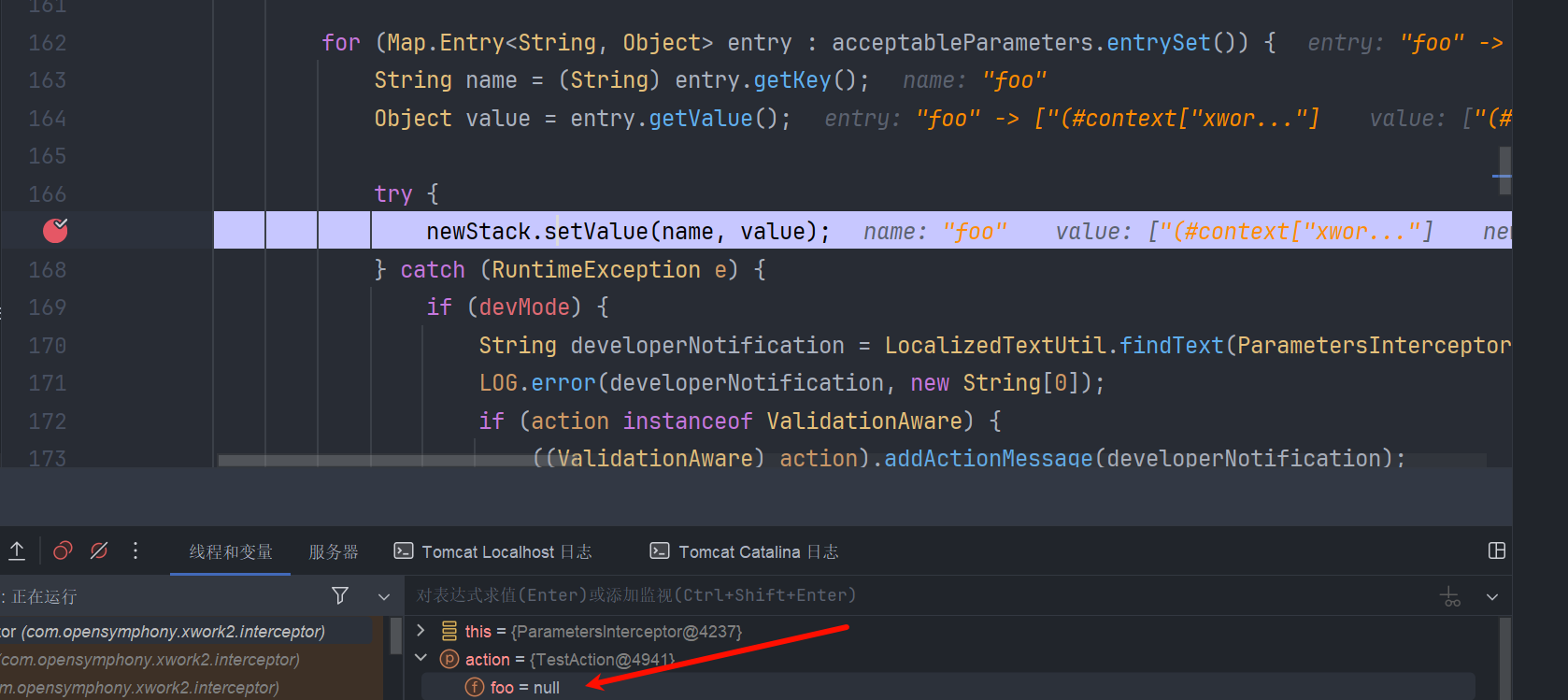Toggle mute breakpoints icon
This screenshot has width=1568, height=700.
pyautogui.click(x=99, y=551)
